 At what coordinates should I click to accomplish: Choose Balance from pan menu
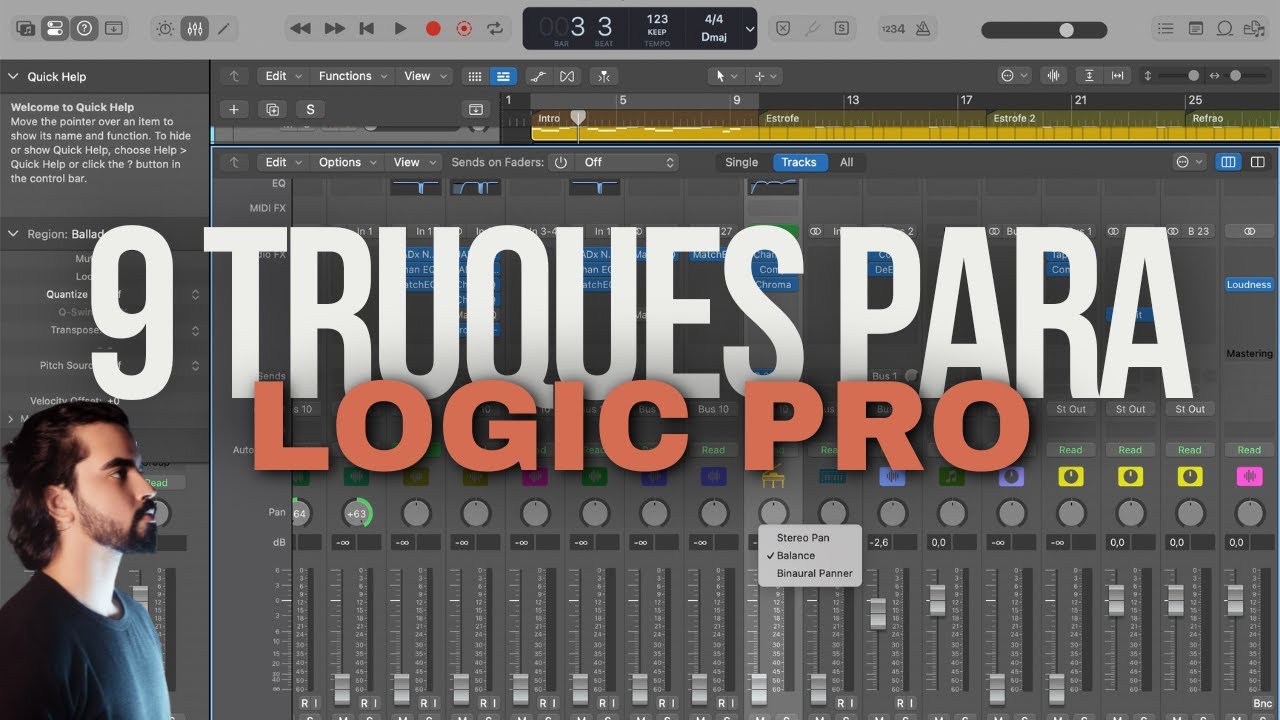[796, 556]
